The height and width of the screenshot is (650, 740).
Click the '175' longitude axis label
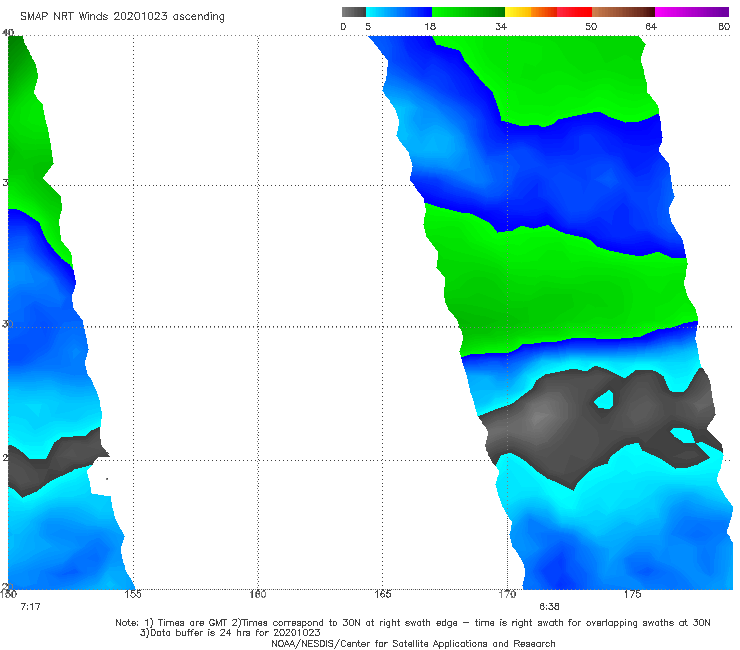pyautogui.click(x=632, y=594)
